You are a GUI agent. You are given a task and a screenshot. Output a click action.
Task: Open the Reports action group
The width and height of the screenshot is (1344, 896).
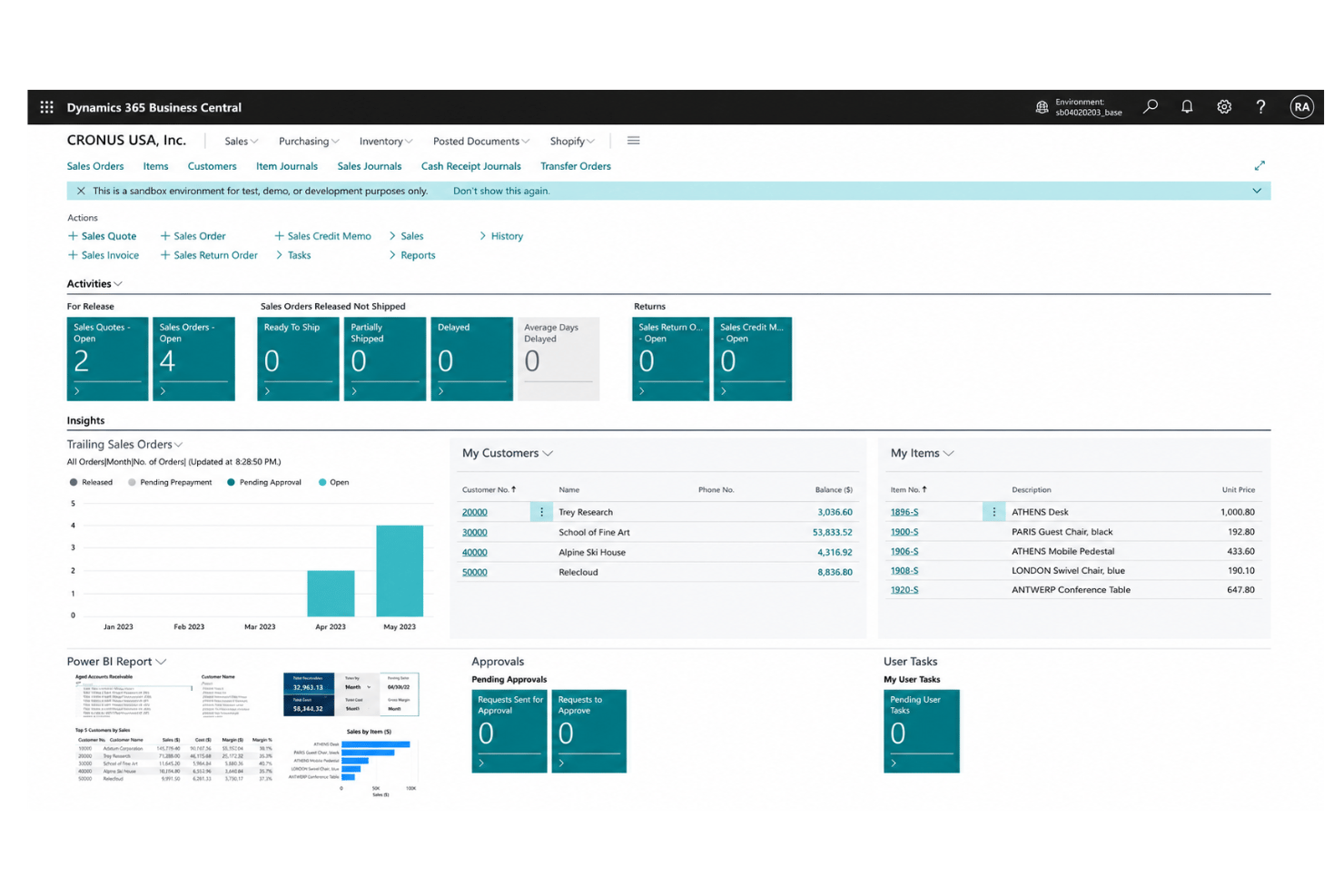(x=412, y=255)
